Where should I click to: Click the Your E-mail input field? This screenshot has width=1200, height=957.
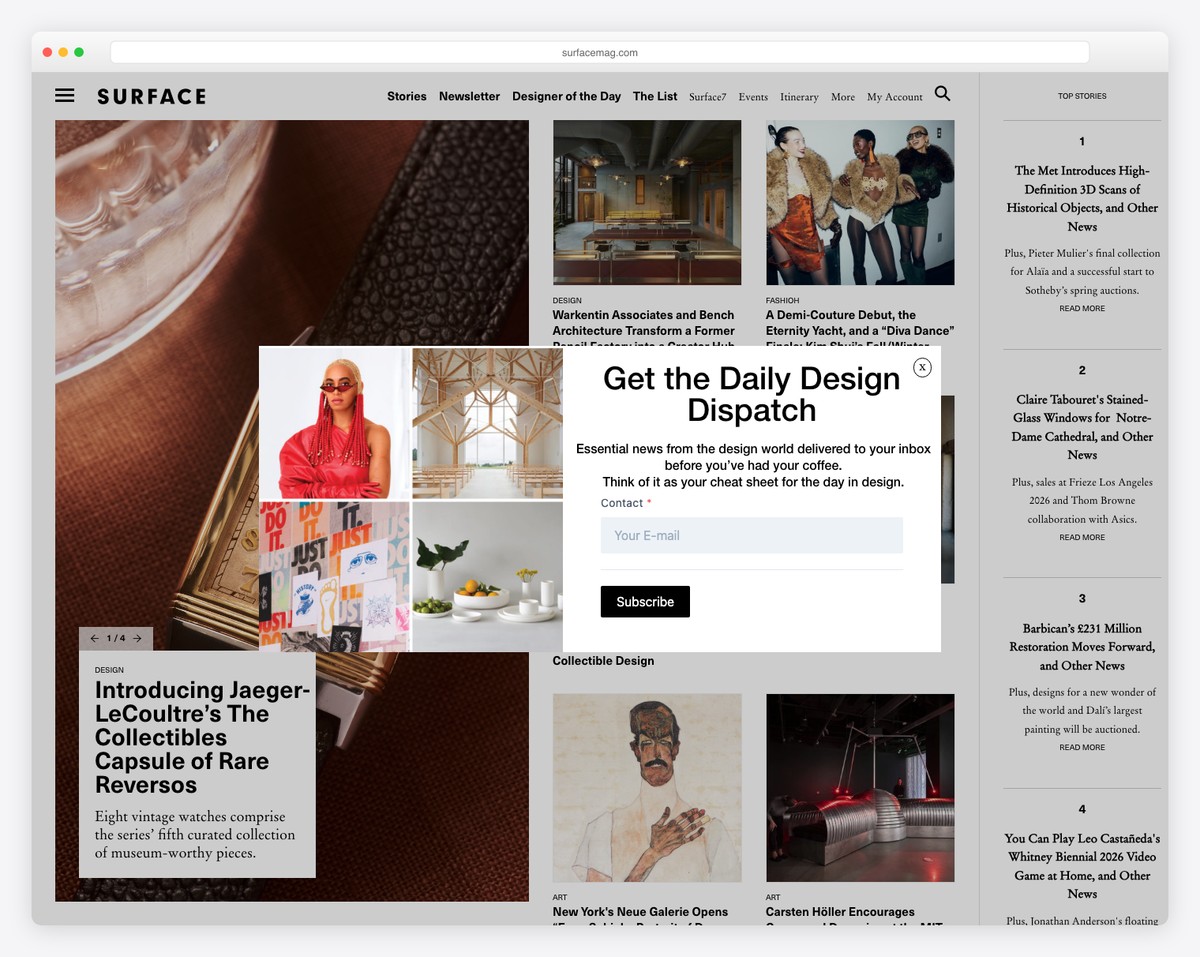(x=752, y=535)
